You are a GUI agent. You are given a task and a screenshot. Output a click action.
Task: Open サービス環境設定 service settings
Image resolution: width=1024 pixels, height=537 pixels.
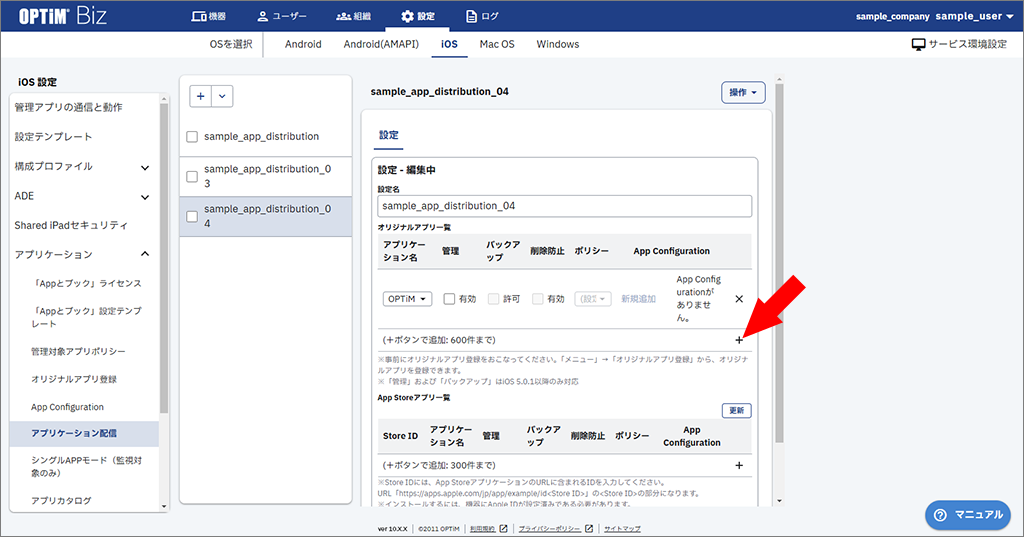coord(958,45)
